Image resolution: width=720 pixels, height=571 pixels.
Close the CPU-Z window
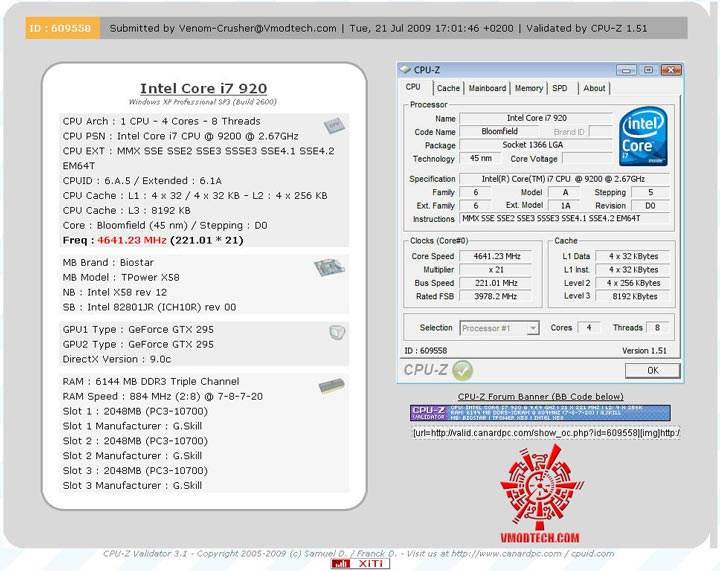[670, 70]
